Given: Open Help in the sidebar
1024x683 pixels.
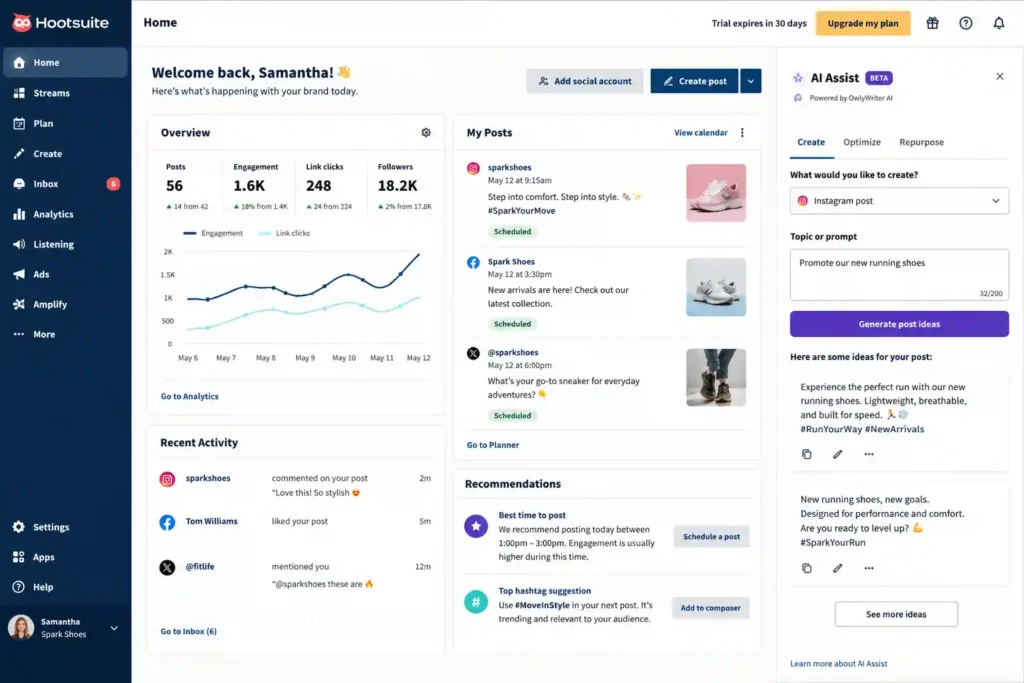Looking at the screenshot, I should (x=65, y=587).
